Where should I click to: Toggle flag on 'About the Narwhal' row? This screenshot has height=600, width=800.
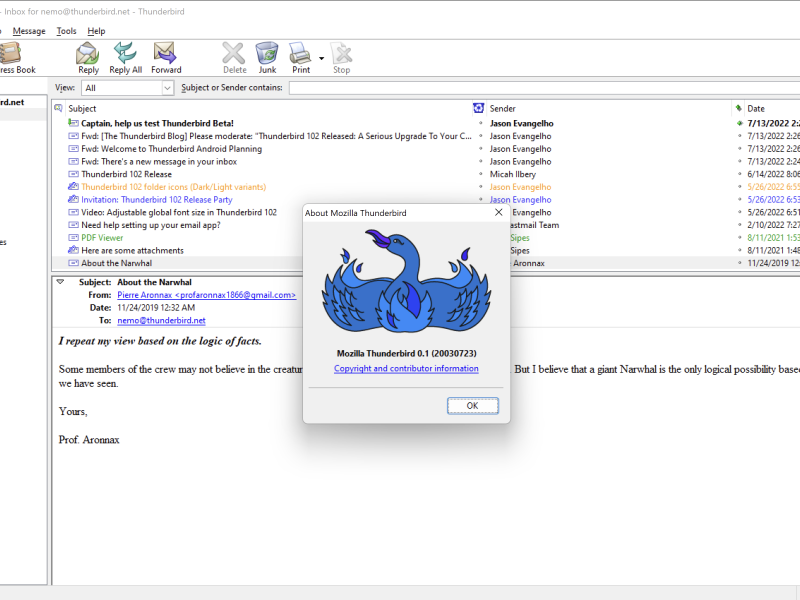pyautogui.click(x=739, y=263)
